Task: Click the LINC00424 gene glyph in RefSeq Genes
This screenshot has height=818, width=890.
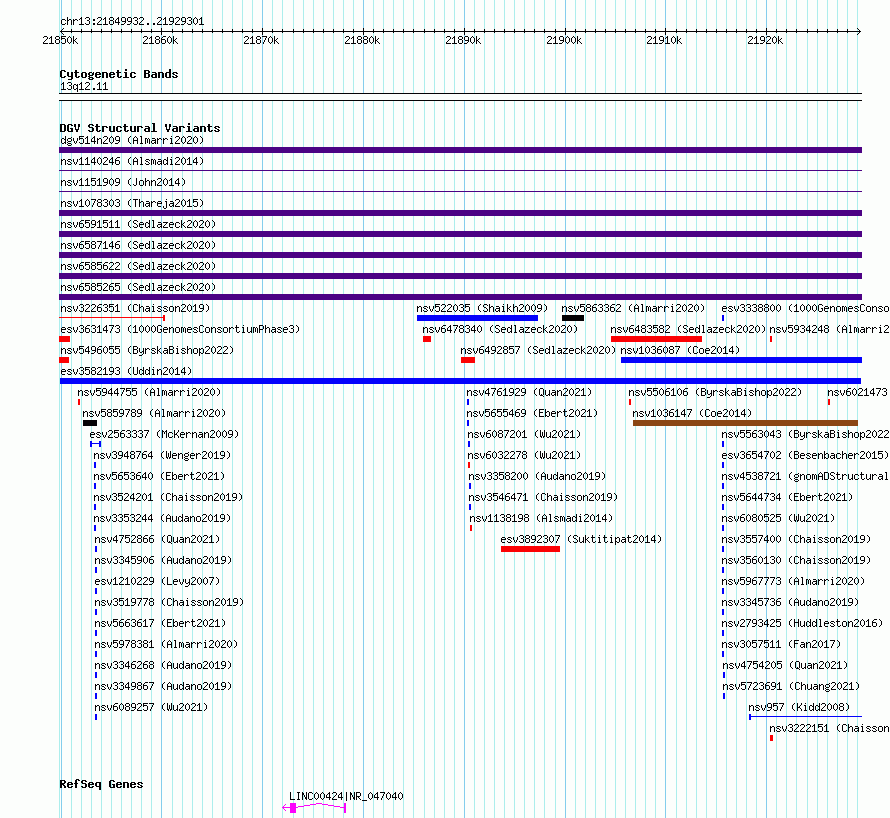Action: click(x=314, y=808)
